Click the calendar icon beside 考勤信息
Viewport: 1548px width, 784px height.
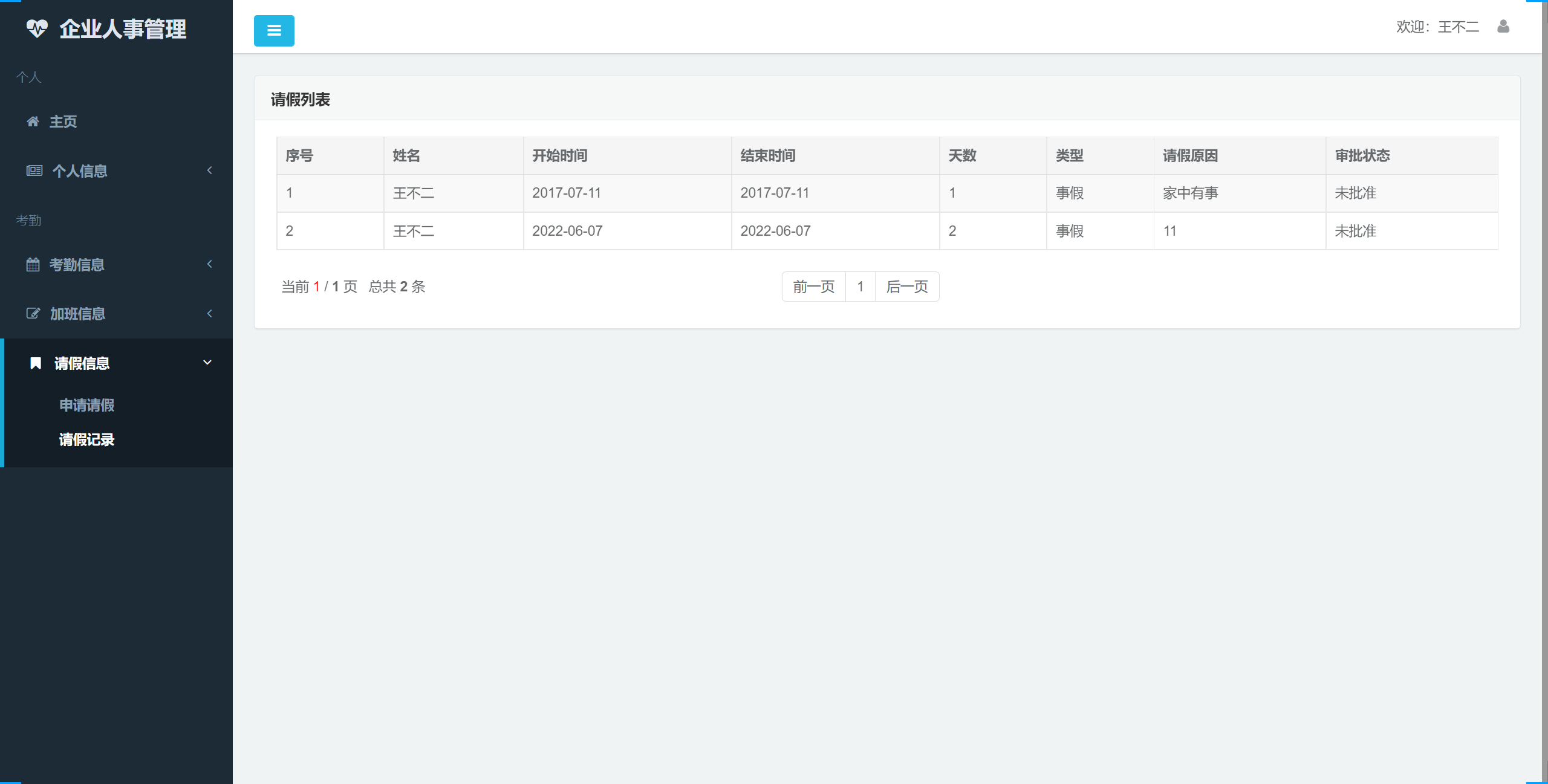pos(34,264)
